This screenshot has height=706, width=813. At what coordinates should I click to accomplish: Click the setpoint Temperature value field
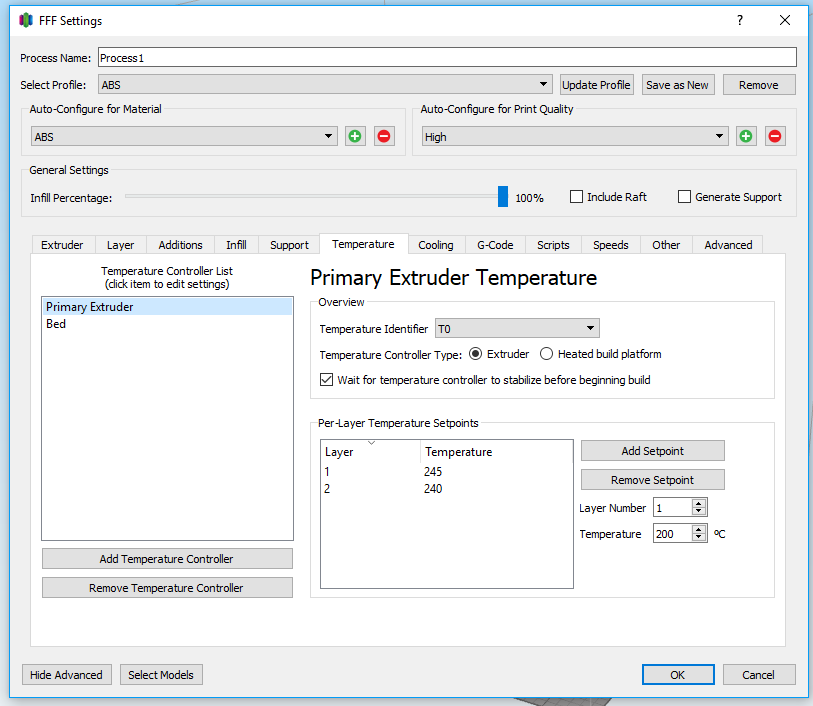click(673, 533)
